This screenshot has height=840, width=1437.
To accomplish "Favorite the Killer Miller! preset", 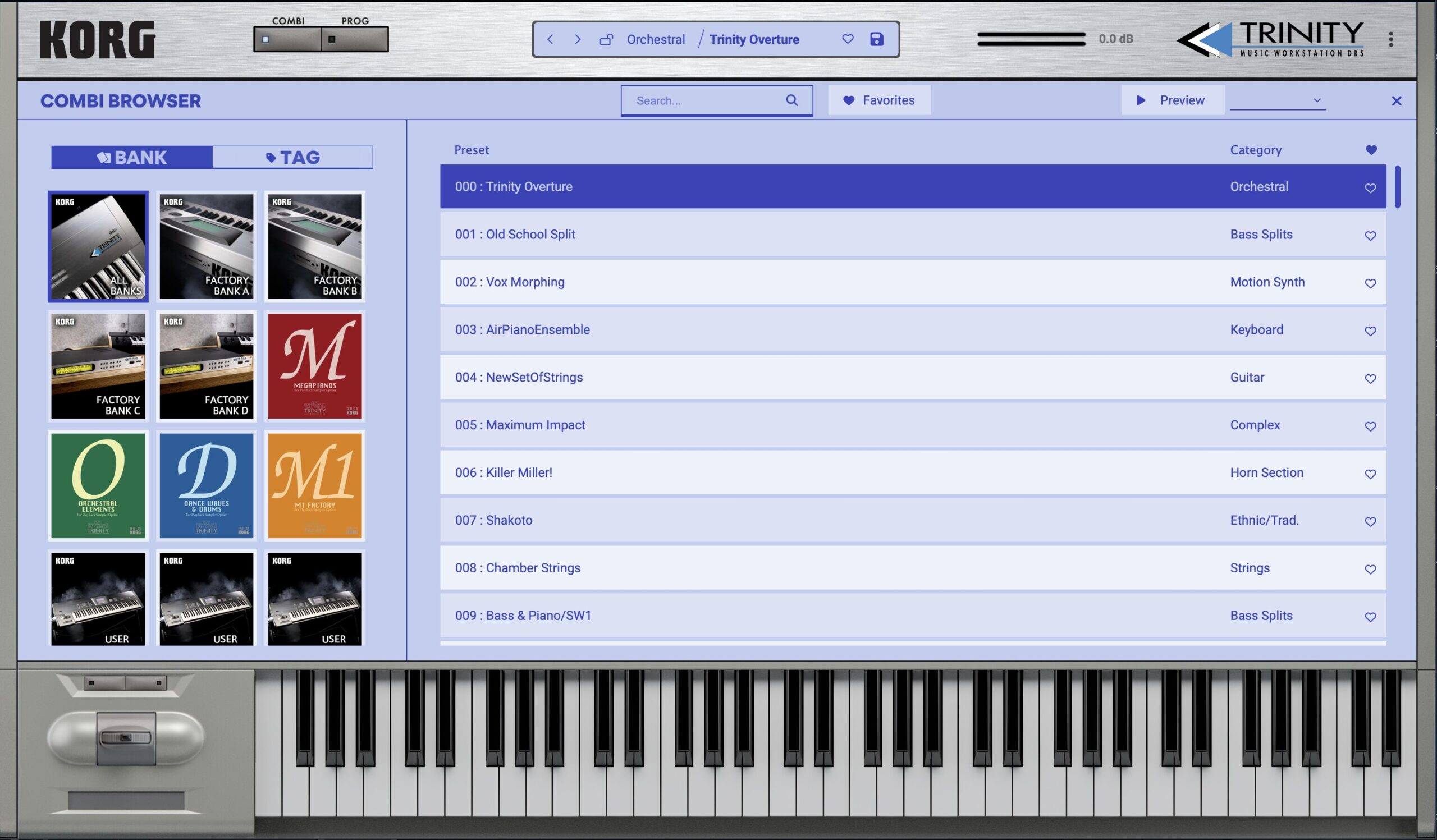I will pos(1370,474).
